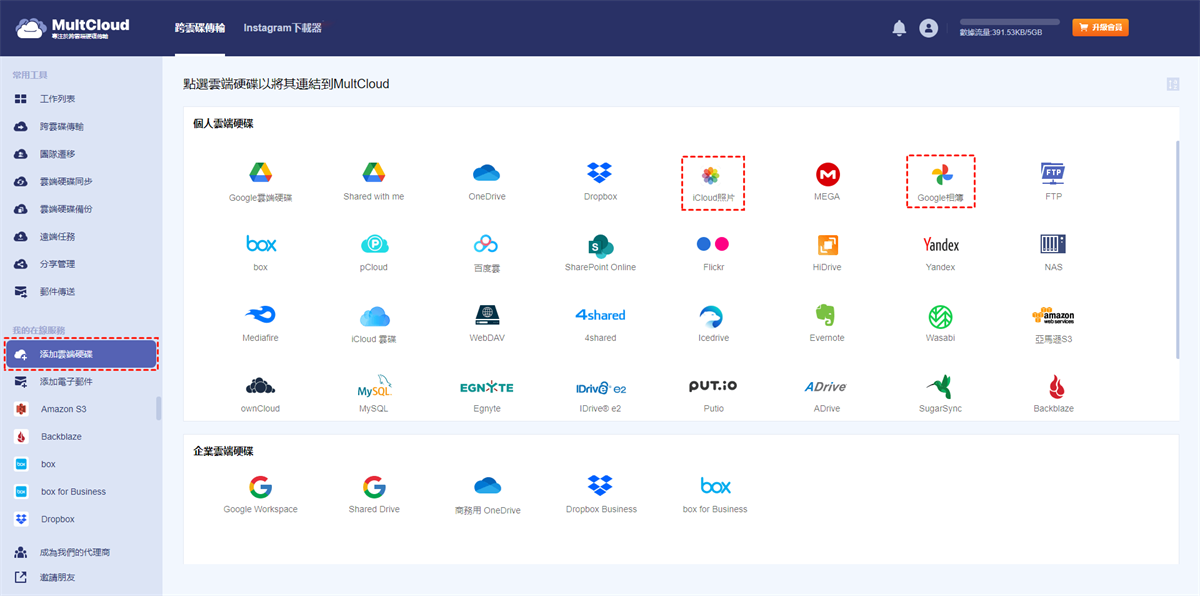Add SharePoint Online service
The width and height of the screenshot is (1200, 596).
point(600,253)
